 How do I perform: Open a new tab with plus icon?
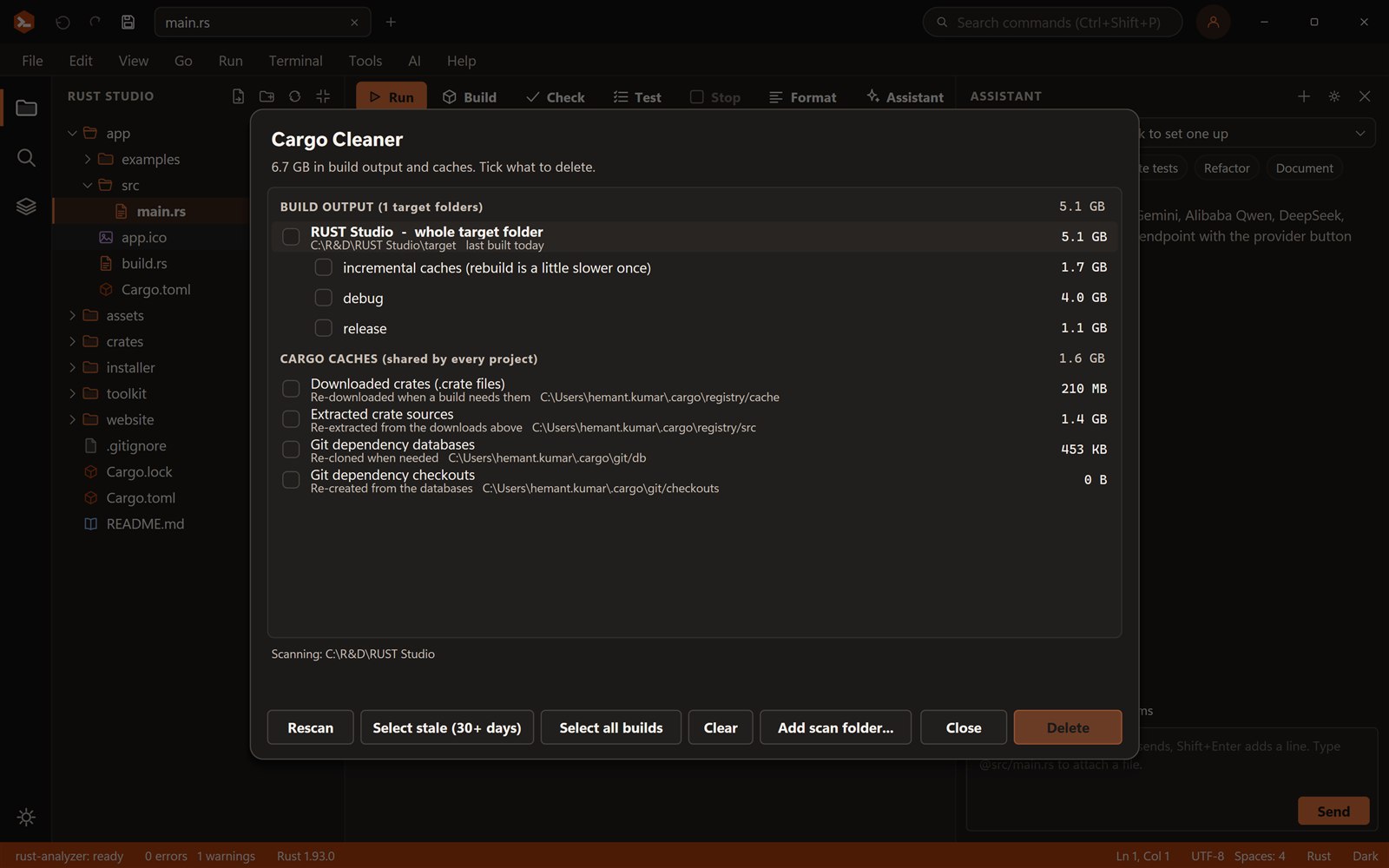(391, 23)
